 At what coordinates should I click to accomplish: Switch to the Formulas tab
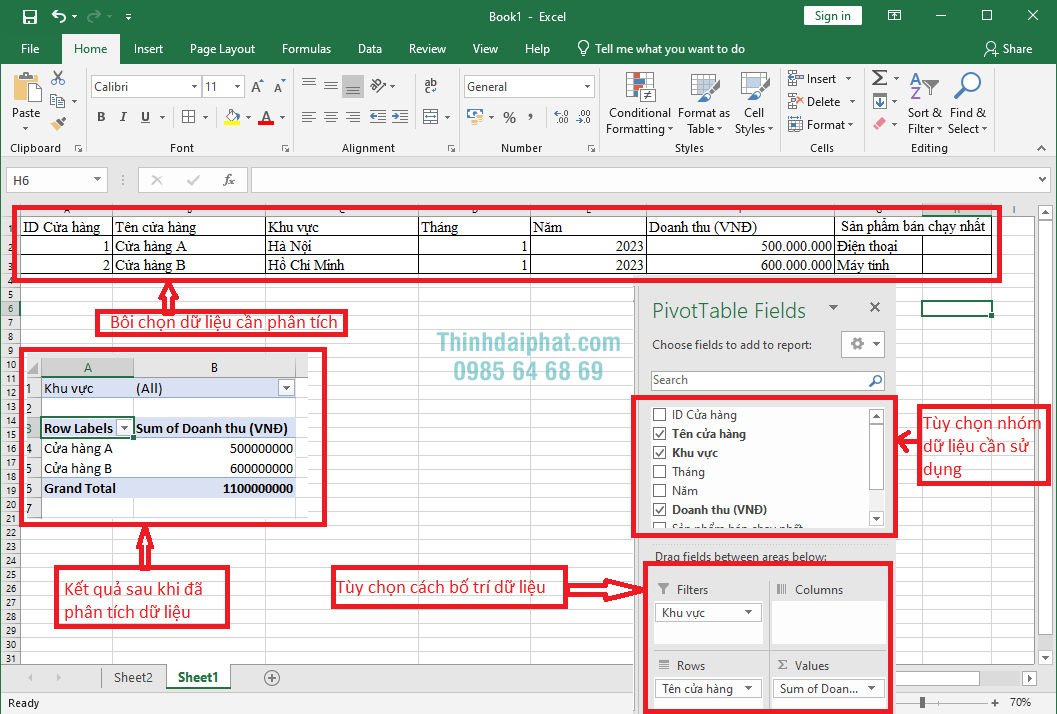tap(307, 49)
